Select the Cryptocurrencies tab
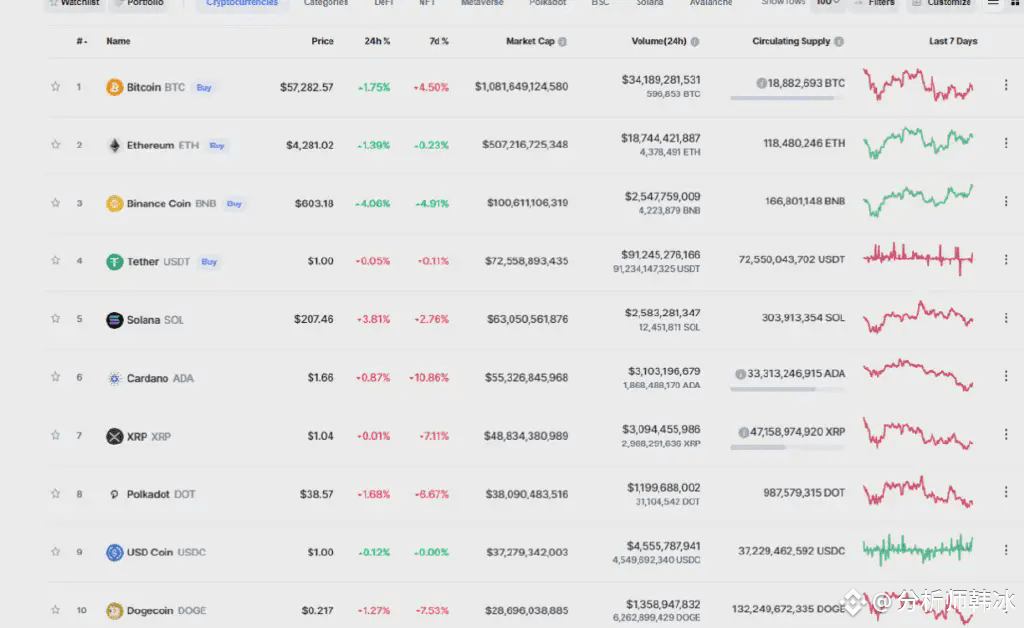The height and width of the screenshot is (628, 1024). click(x=242, y=3)
